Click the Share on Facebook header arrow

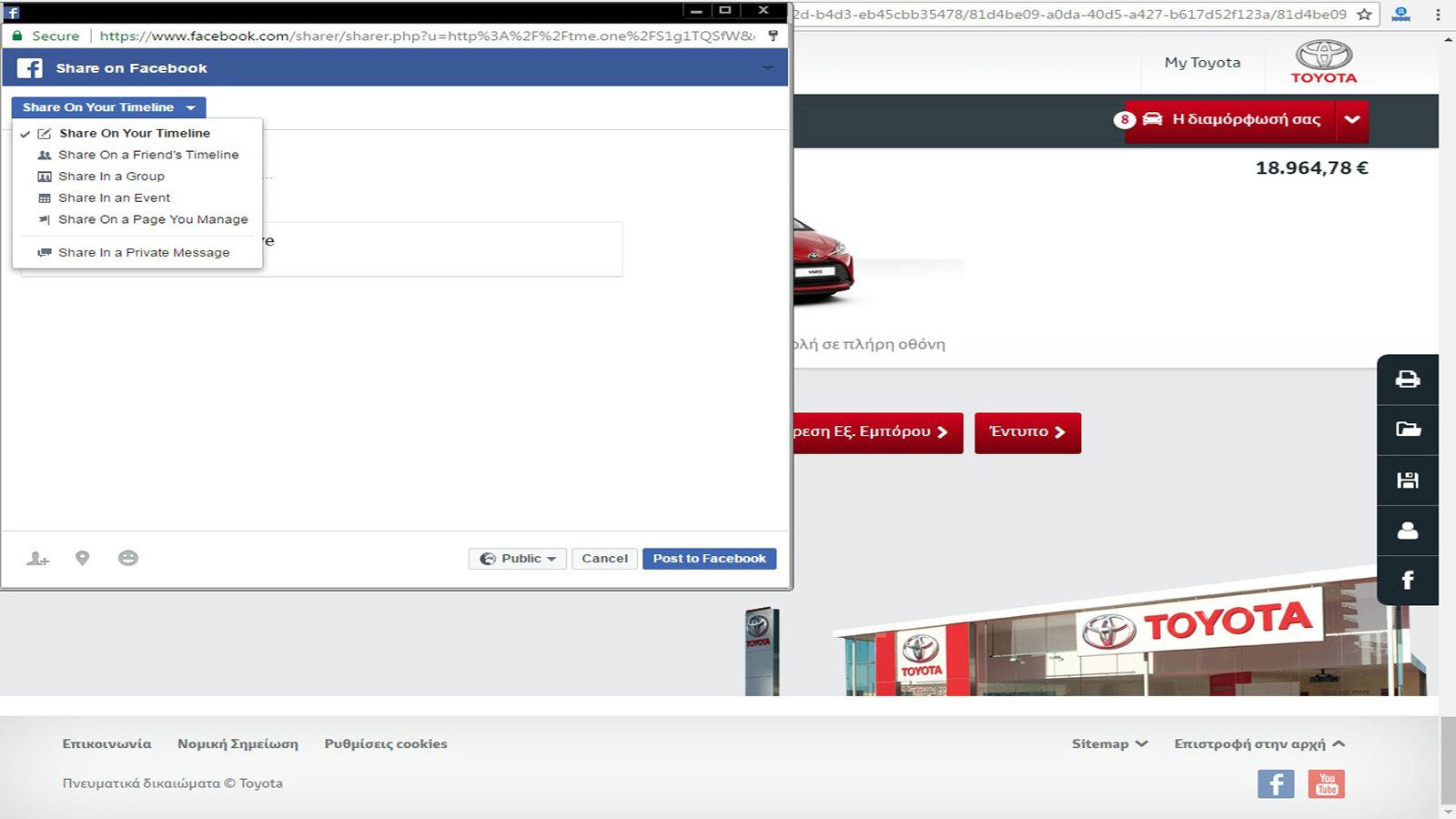pos(767,68)
